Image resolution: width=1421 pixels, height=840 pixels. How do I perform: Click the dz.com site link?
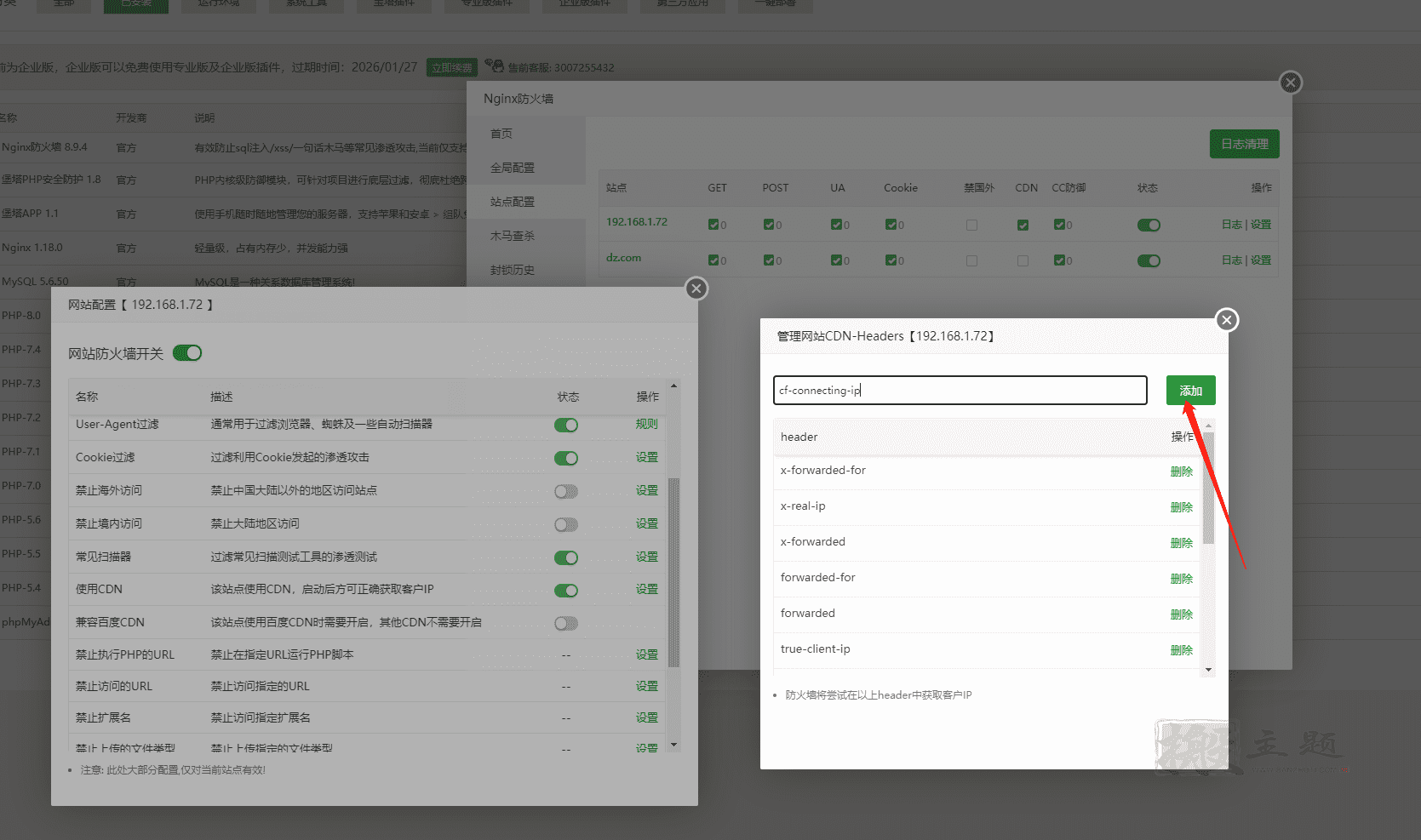click(623, 258)
